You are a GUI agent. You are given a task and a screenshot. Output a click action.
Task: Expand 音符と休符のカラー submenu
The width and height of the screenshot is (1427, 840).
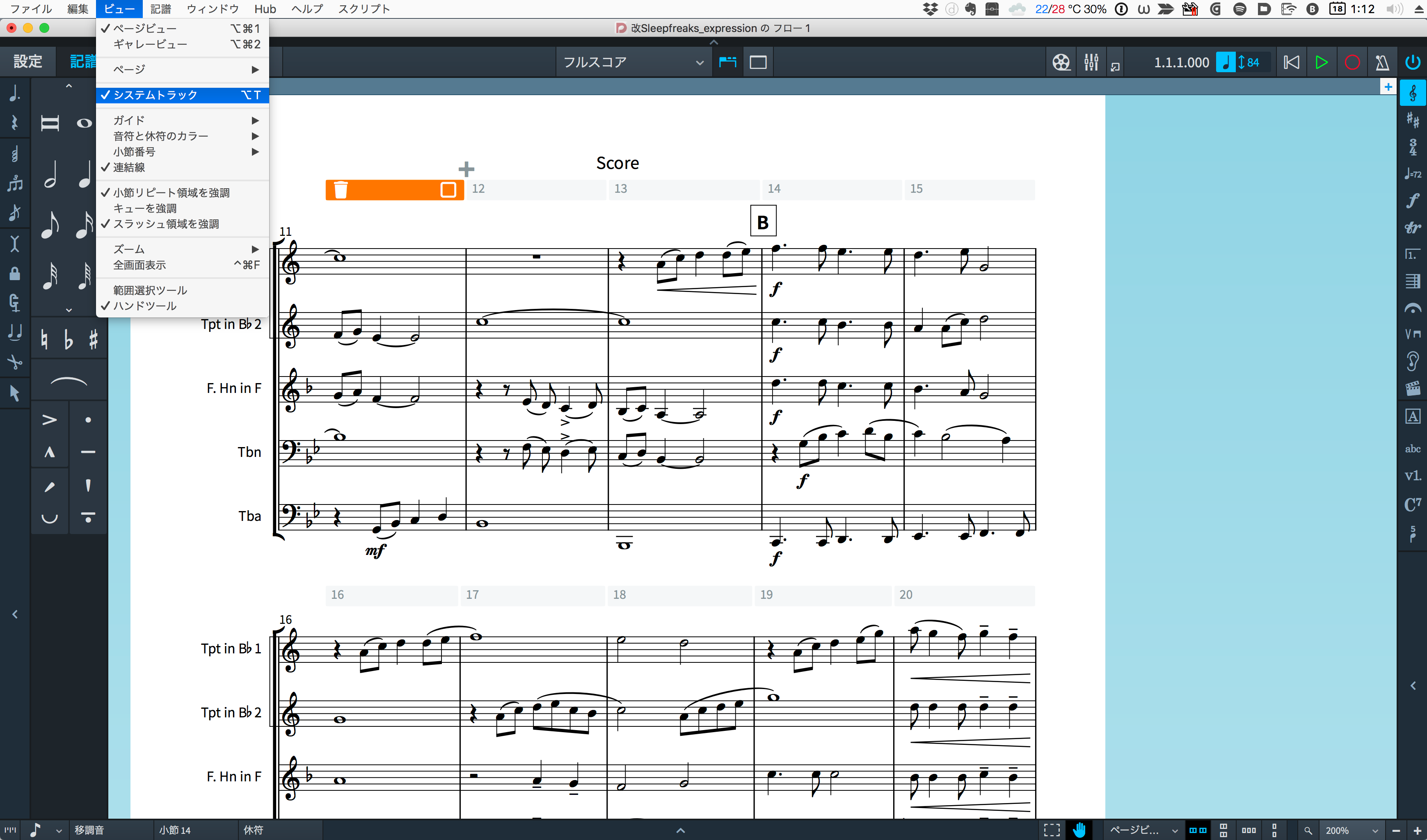tap(182, 137)
